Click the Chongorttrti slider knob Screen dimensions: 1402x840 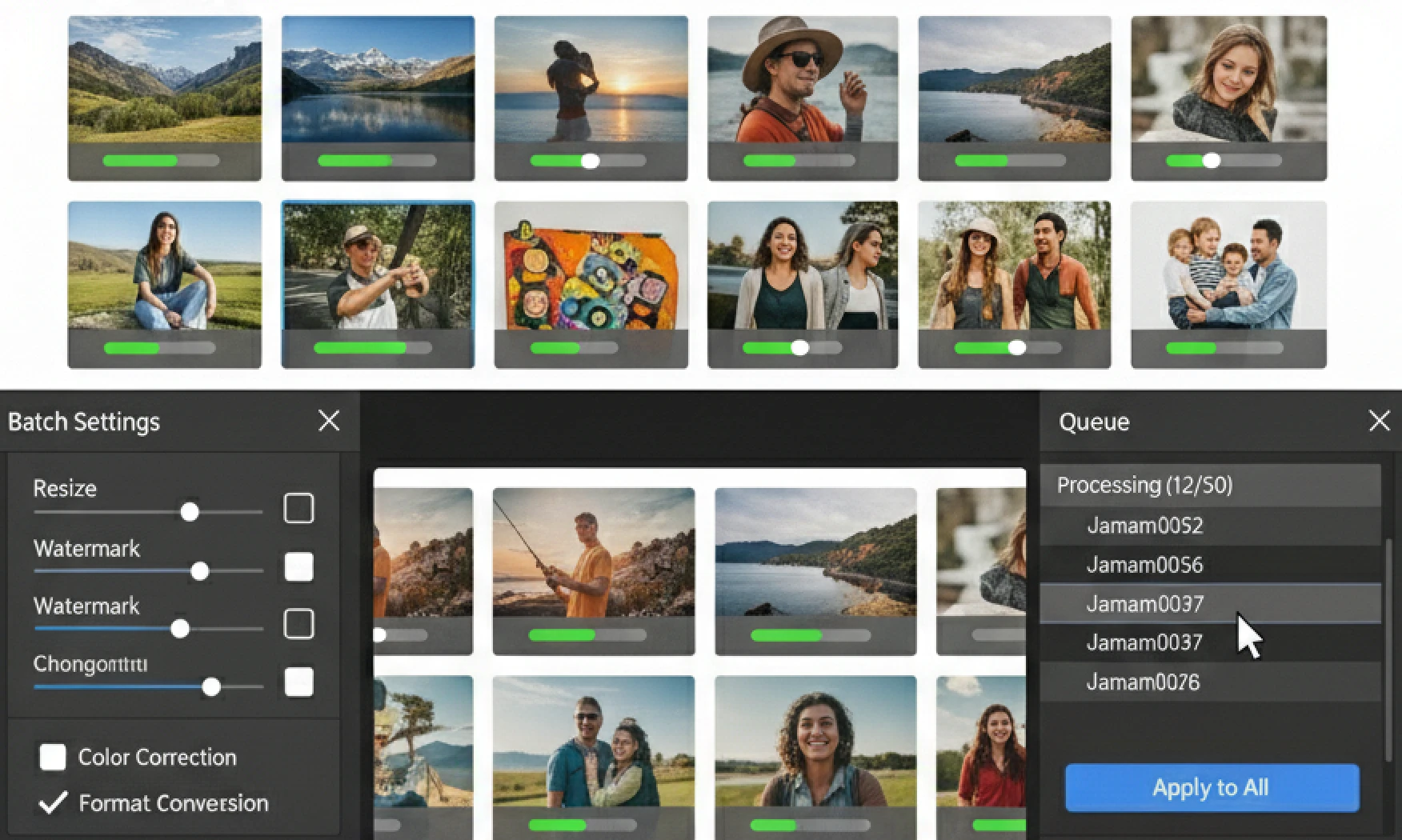[x=211, y=686]
